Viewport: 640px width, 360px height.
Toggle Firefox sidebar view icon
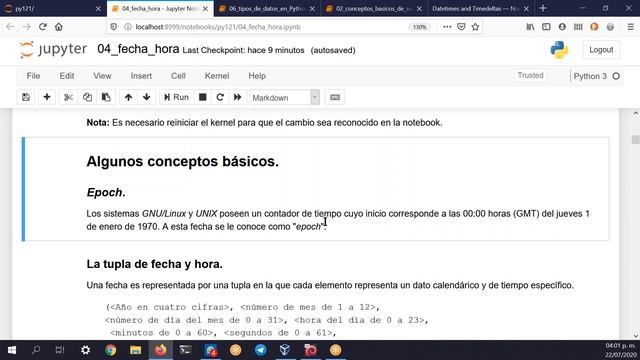(546, 27)
